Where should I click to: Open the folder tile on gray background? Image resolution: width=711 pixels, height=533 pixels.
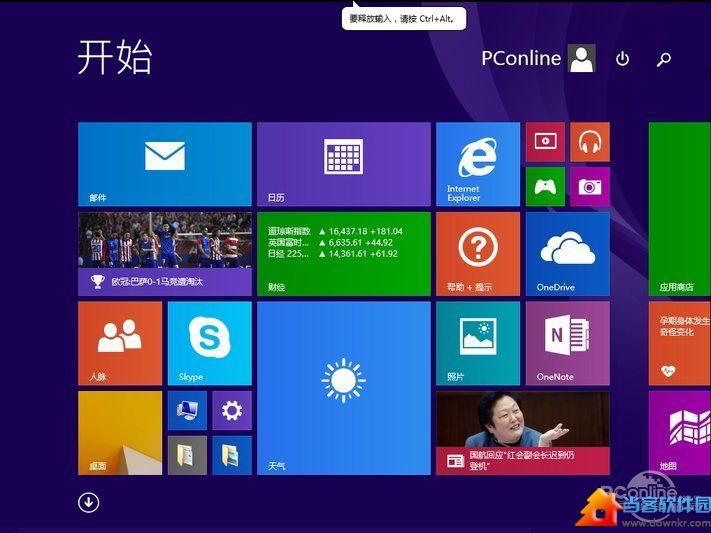click(187, 455)
